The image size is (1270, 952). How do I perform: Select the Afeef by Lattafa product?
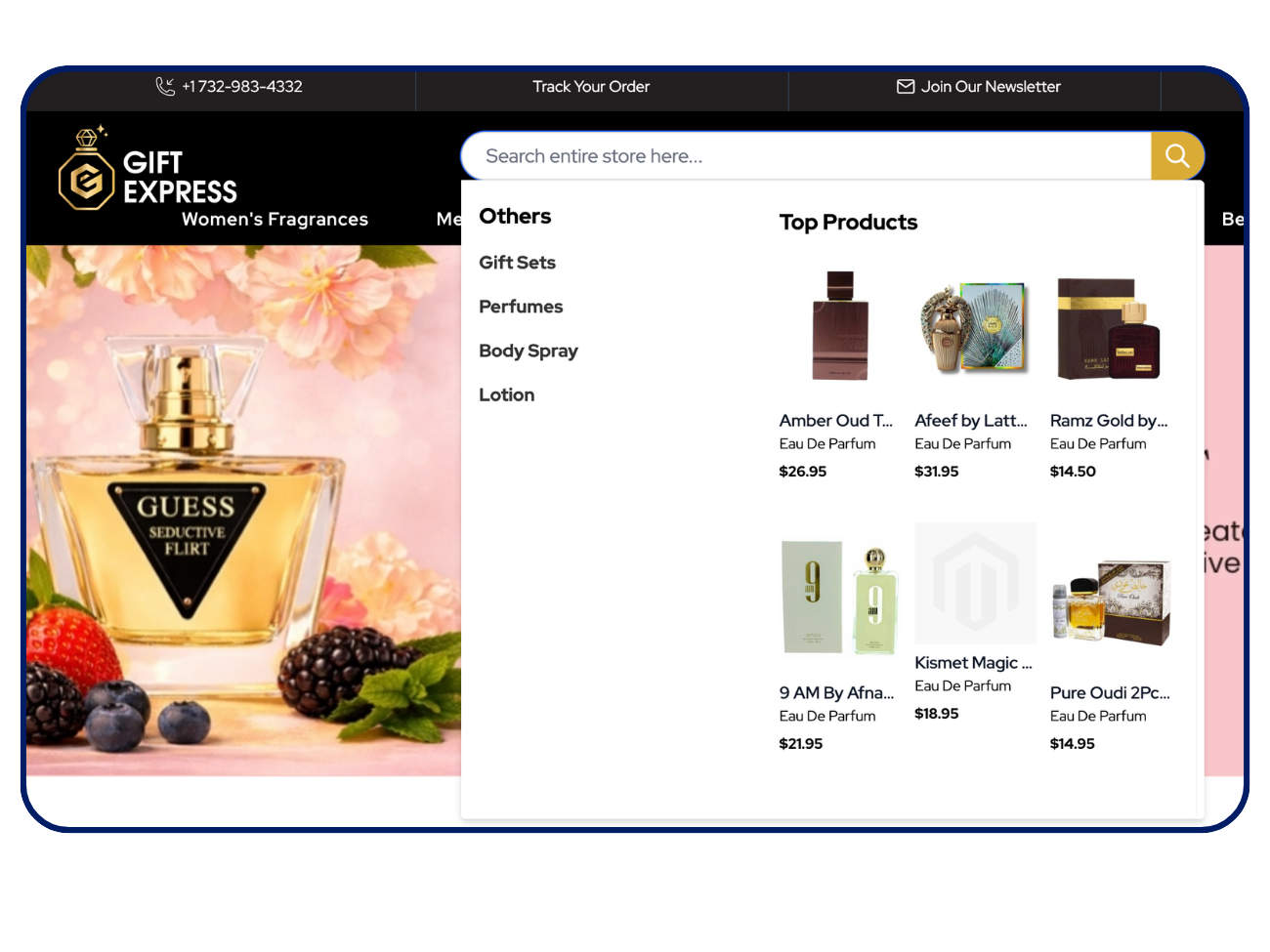coord(970,420)
